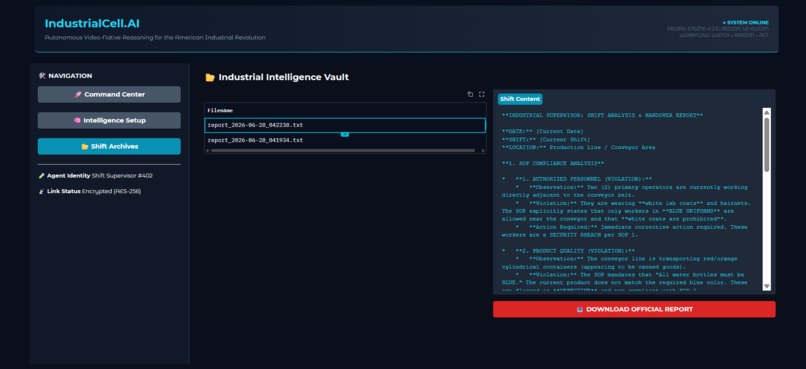Click the SYSTEM ONLINE status indicator
The image size is (806, 369).
point(745,23)
